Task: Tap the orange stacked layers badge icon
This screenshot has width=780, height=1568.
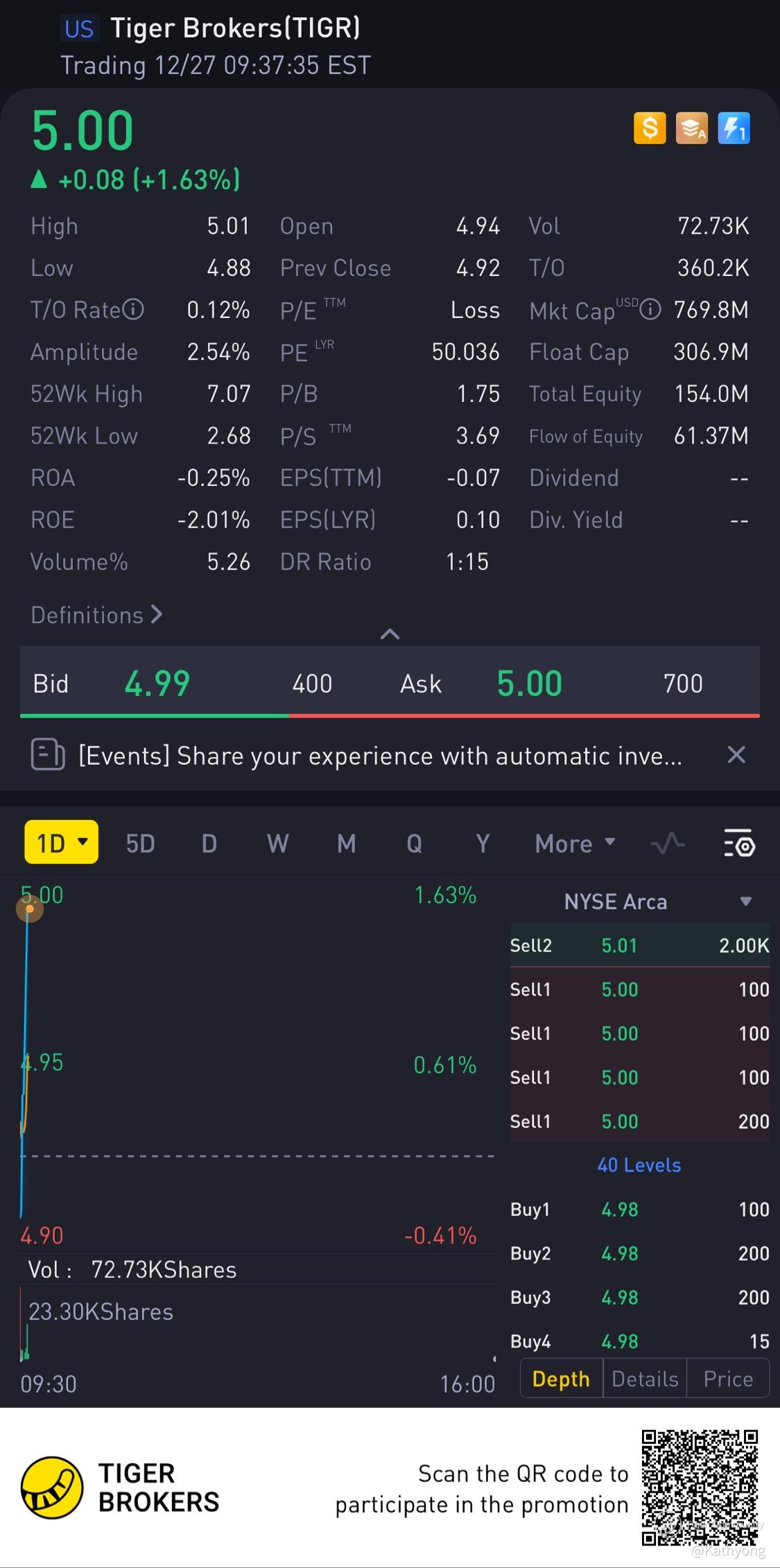Action: tap(692, 128)
